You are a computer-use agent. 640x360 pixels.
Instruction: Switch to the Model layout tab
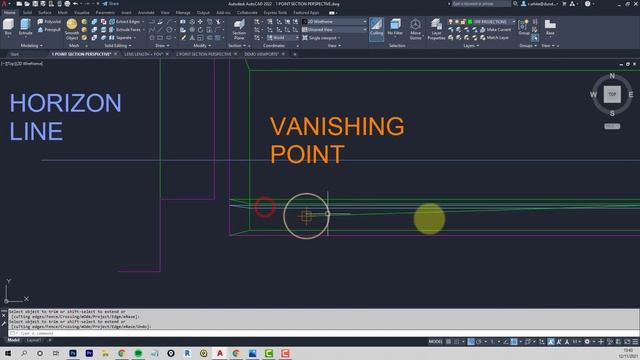click(13, 340)
